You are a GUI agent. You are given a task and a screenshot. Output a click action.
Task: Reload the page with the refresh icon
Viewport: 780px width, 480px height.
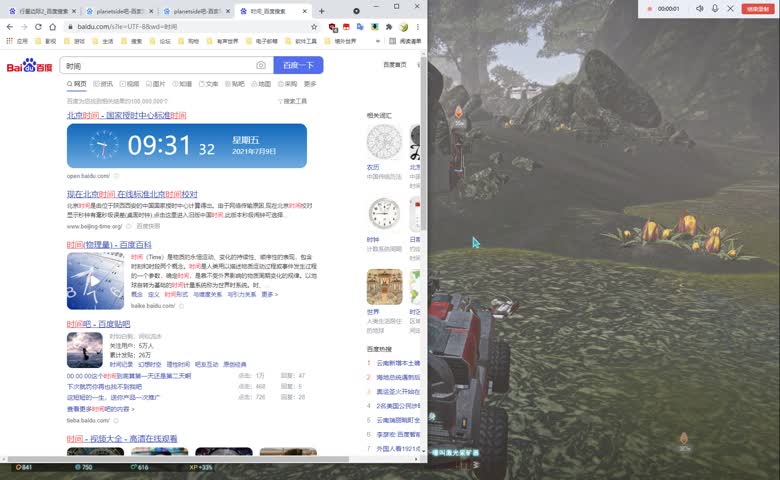[38, 26]
